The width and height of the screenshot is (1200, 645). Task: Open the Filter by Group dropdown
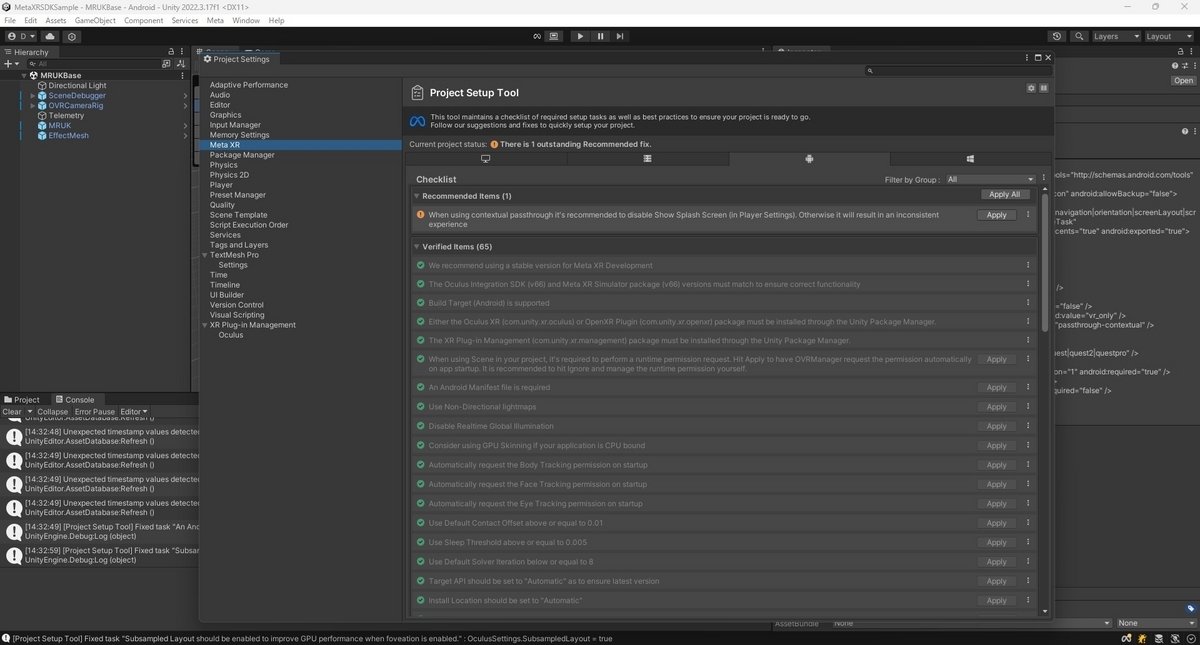click(x=990, y=179)
